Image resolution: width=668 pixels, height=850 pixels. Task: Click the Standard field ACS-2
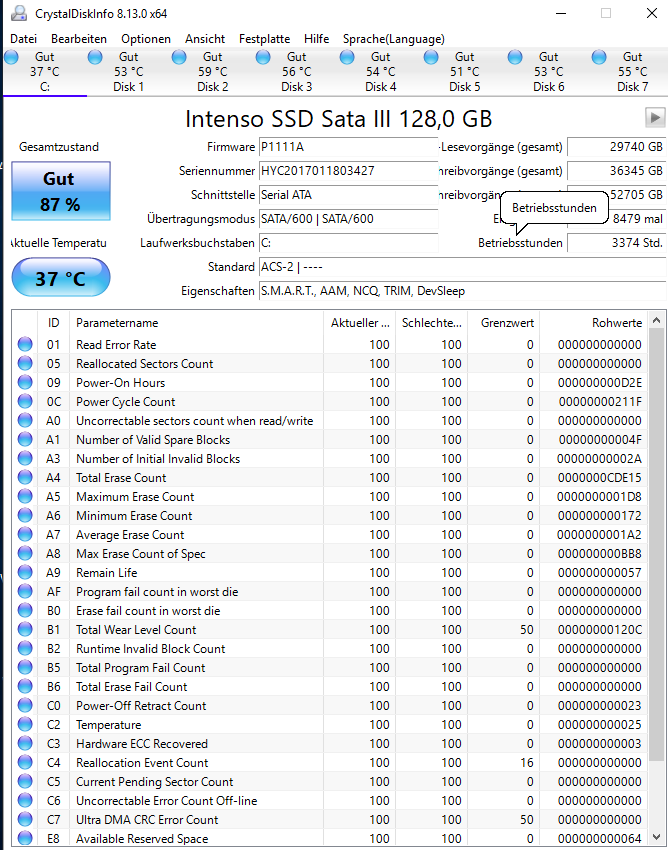click(463, 267)
